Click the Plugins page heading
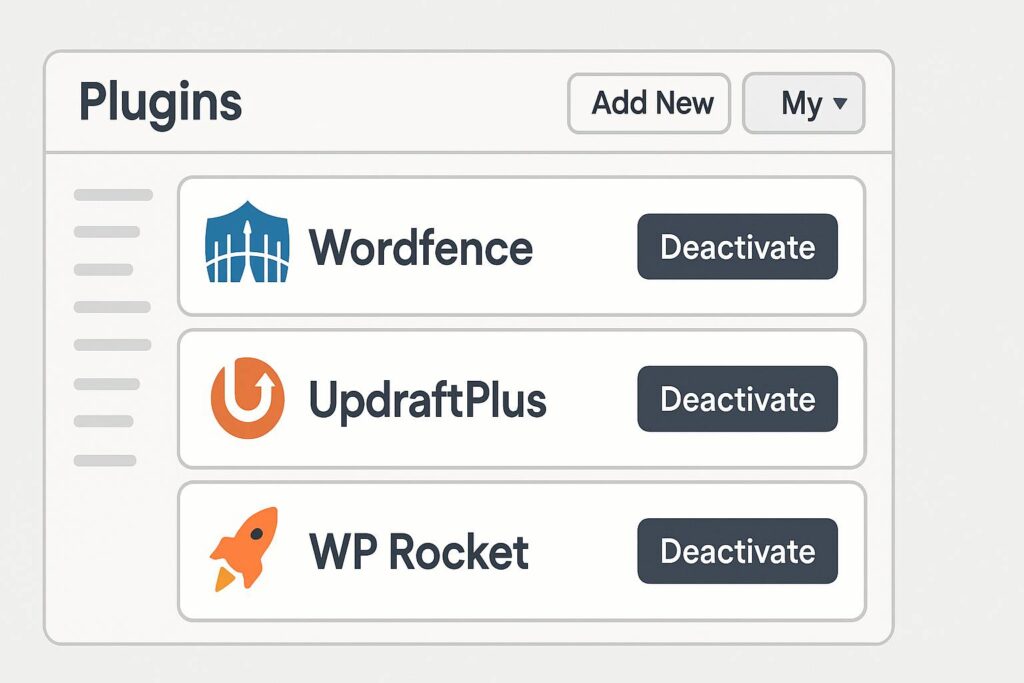1024x683 pixels. pos(160,102)
